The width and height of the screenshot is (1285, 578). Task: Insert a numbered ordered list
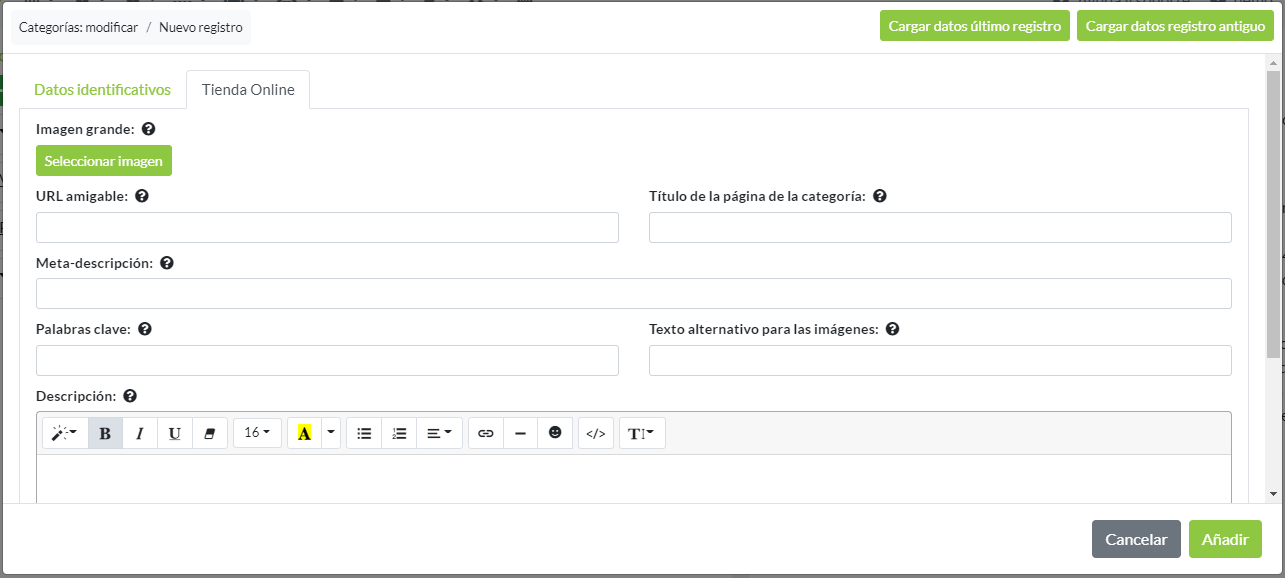point(399,433)
